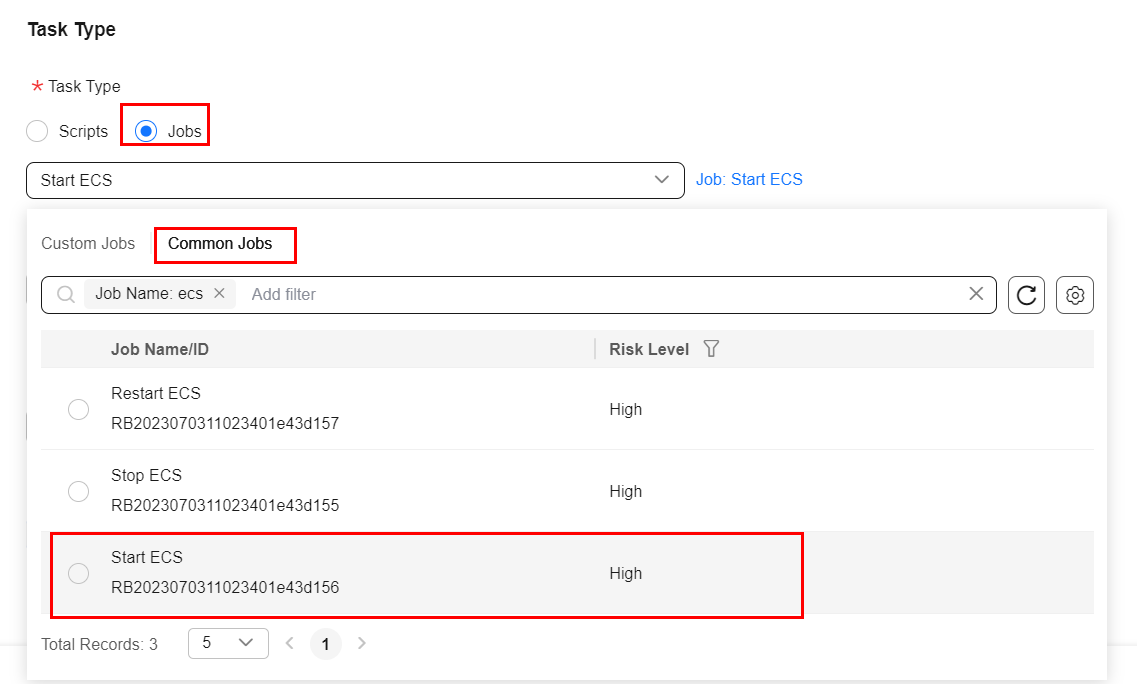Select the Jobs radio button
Image resolution: width=1137 pixels, height=684 pixels.
pos(146,131)
